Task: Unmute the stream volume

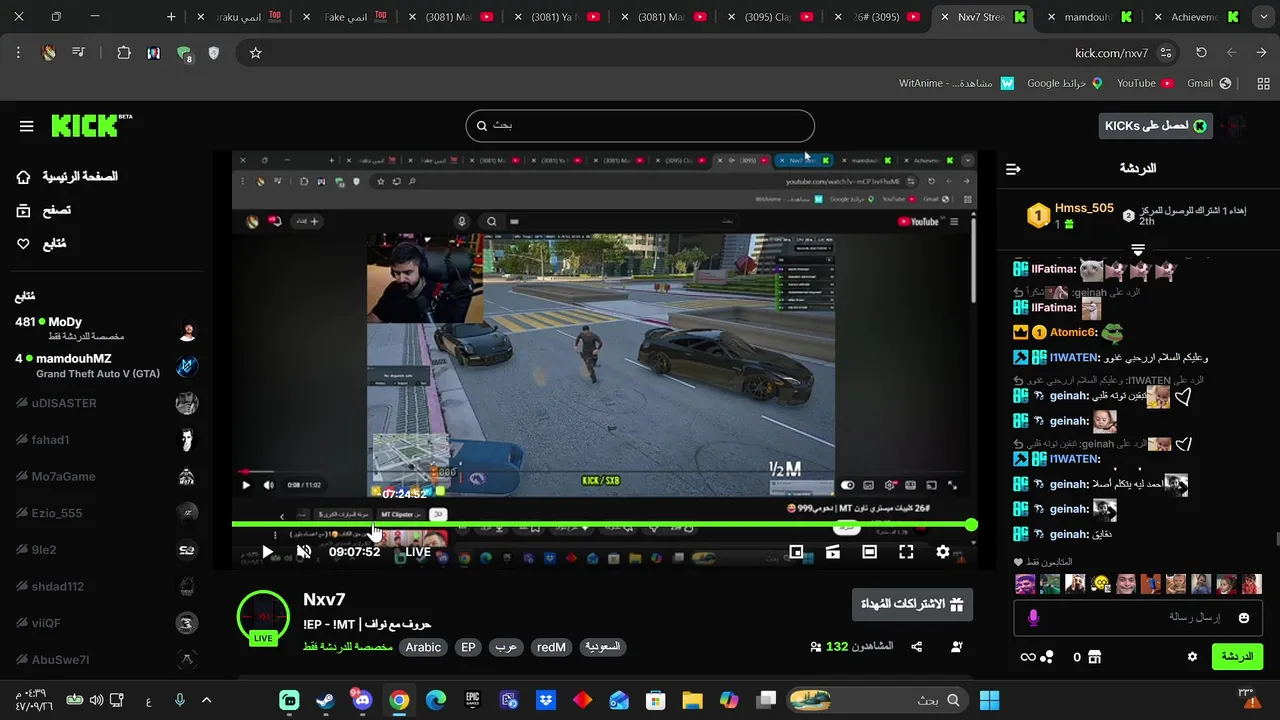Action: click(x=304, y=552)
